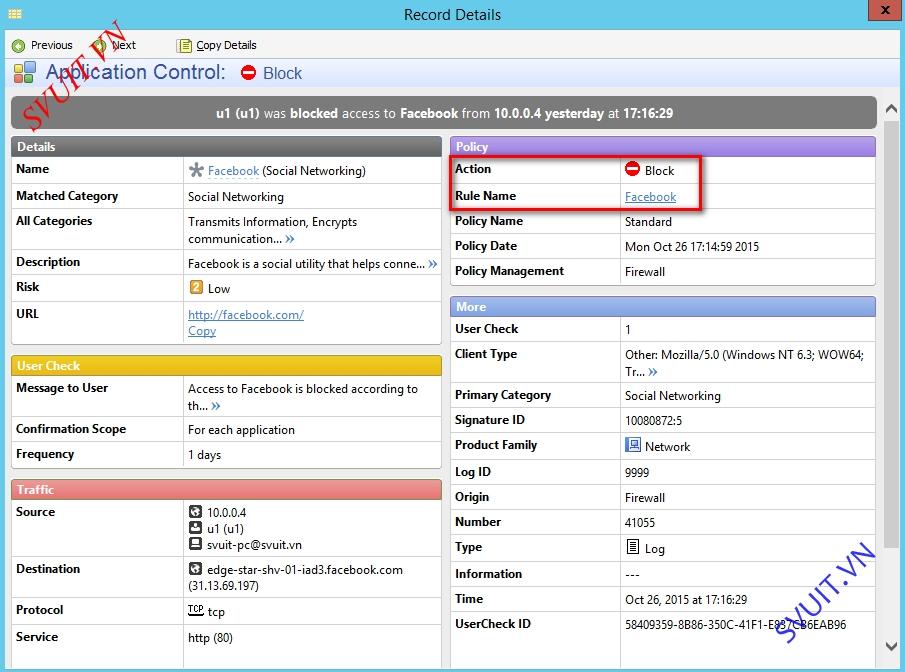The width and height of the screenshot is (905, 672).
Task: Click user u1 (u1) icon in Source
Action: pyautogui.click(x=196, y=528)
